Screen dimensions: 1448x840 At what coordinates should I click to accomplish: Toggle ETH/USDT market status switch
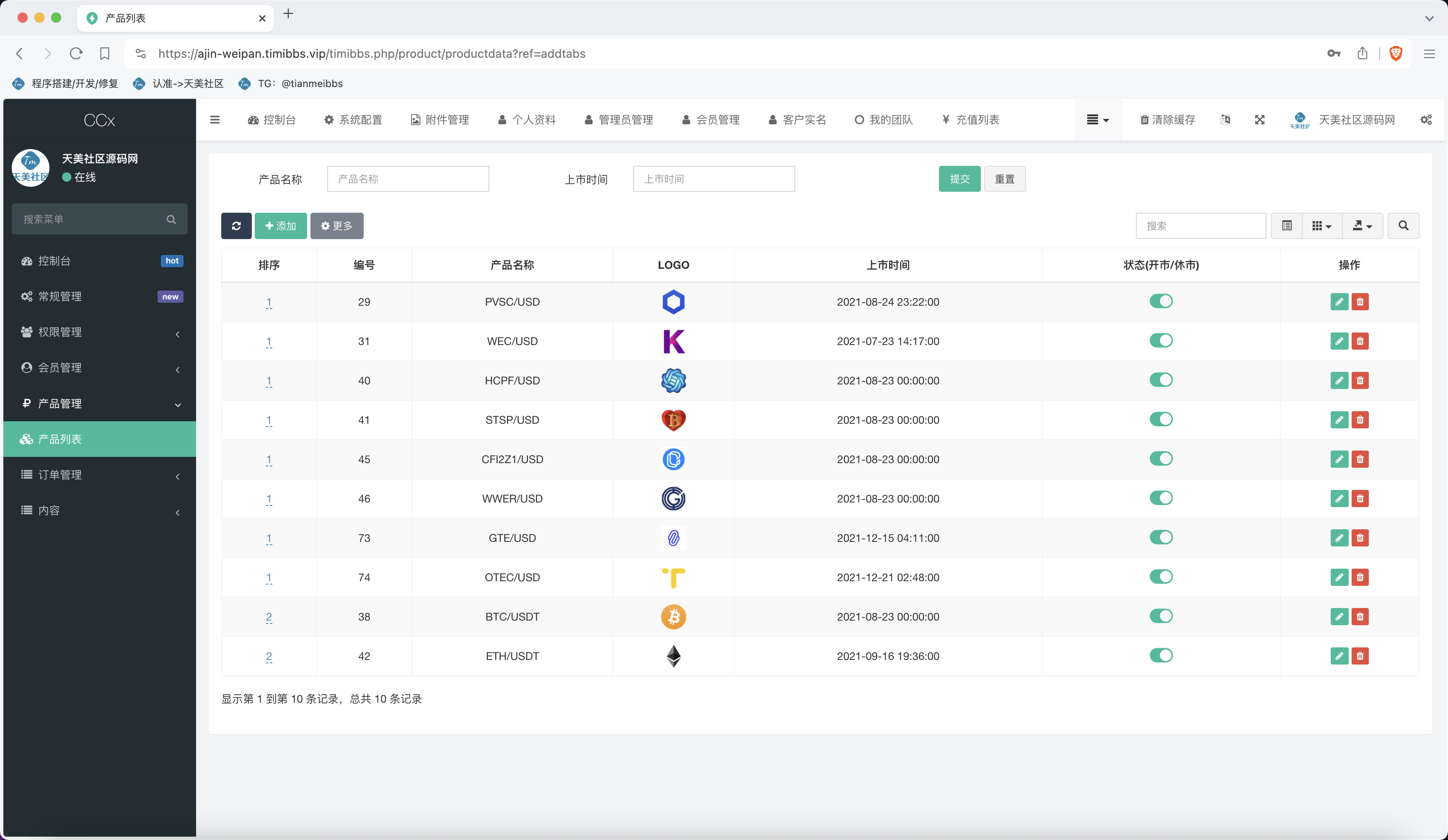click(1161, 655)
